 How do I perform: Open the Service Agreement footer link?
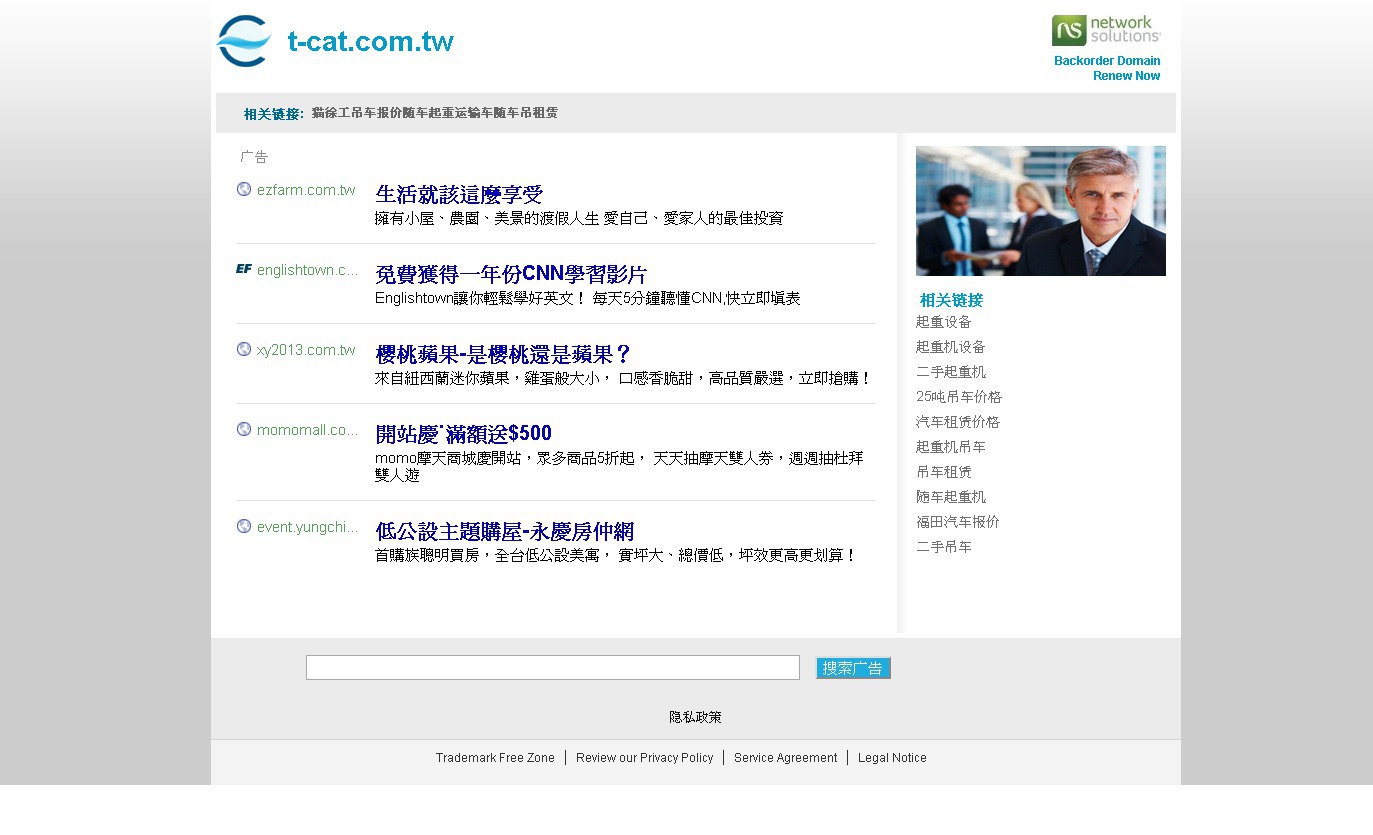tap(786, 758)
